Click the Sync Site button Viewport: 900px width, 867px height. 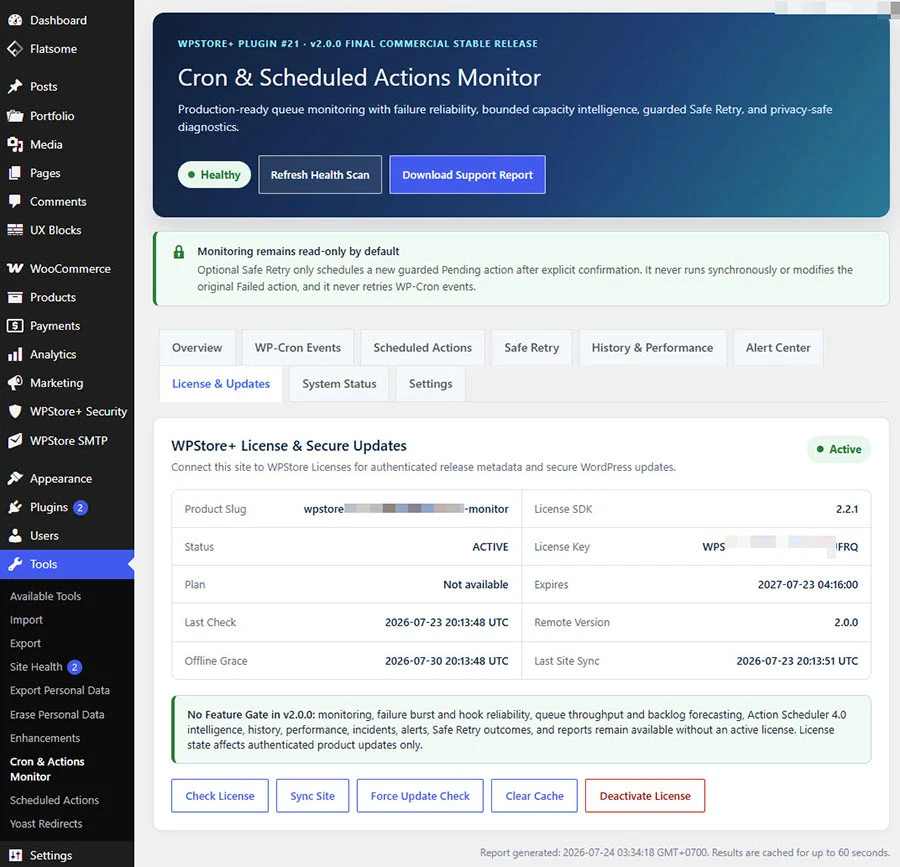point(312,796)
